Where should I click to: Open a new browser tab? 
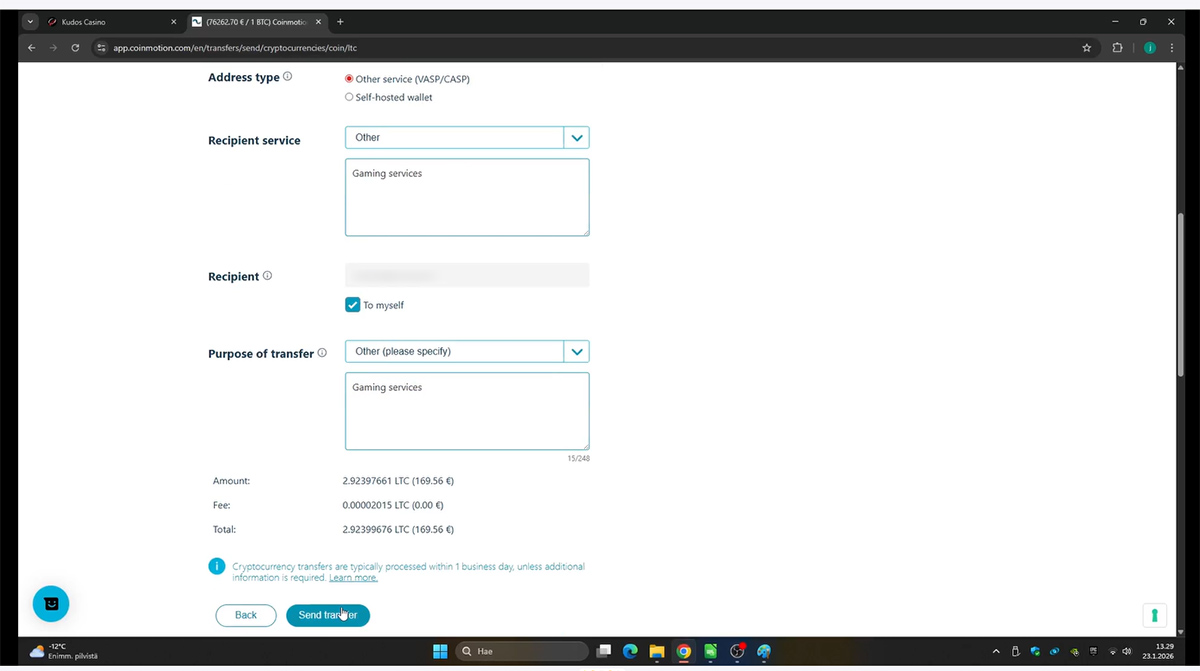coord(340,21)
